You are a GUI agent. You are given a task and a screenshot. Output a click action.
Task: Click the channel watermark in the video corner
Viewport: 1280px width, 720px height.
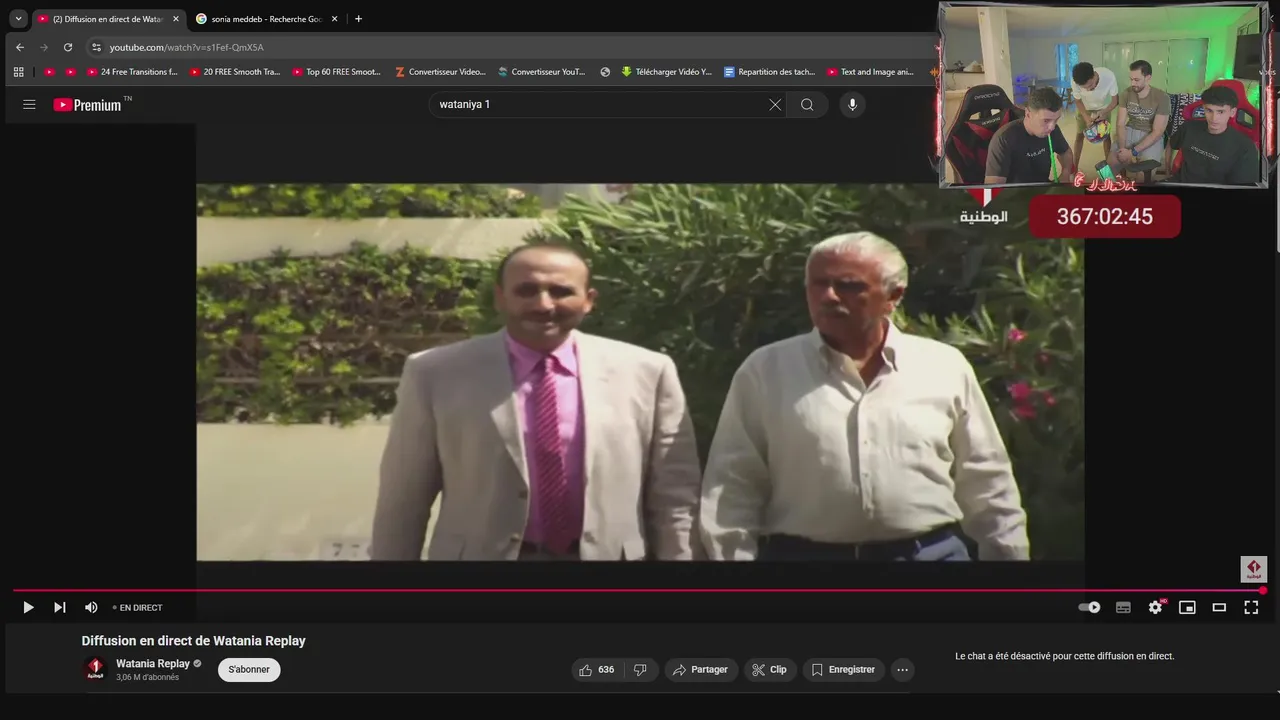point(1254,569)
